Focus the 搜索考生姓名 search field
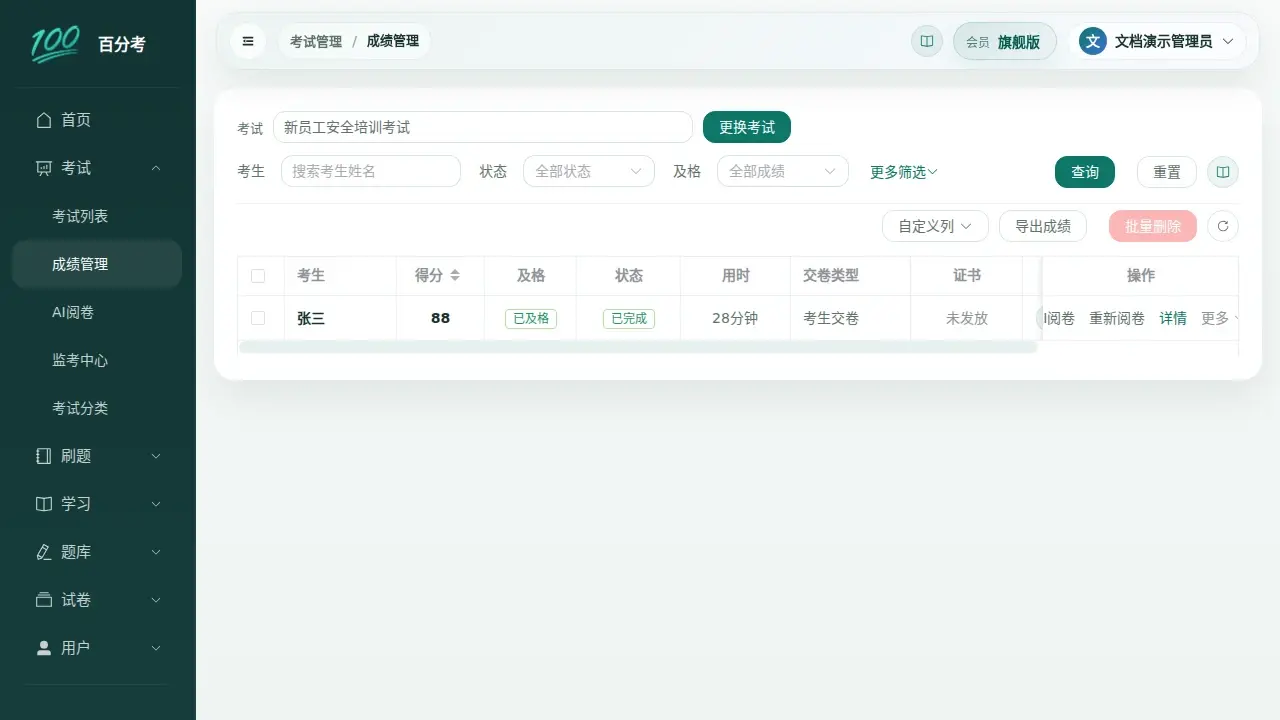Viewport: 1280px width, 720px height. 371,171
